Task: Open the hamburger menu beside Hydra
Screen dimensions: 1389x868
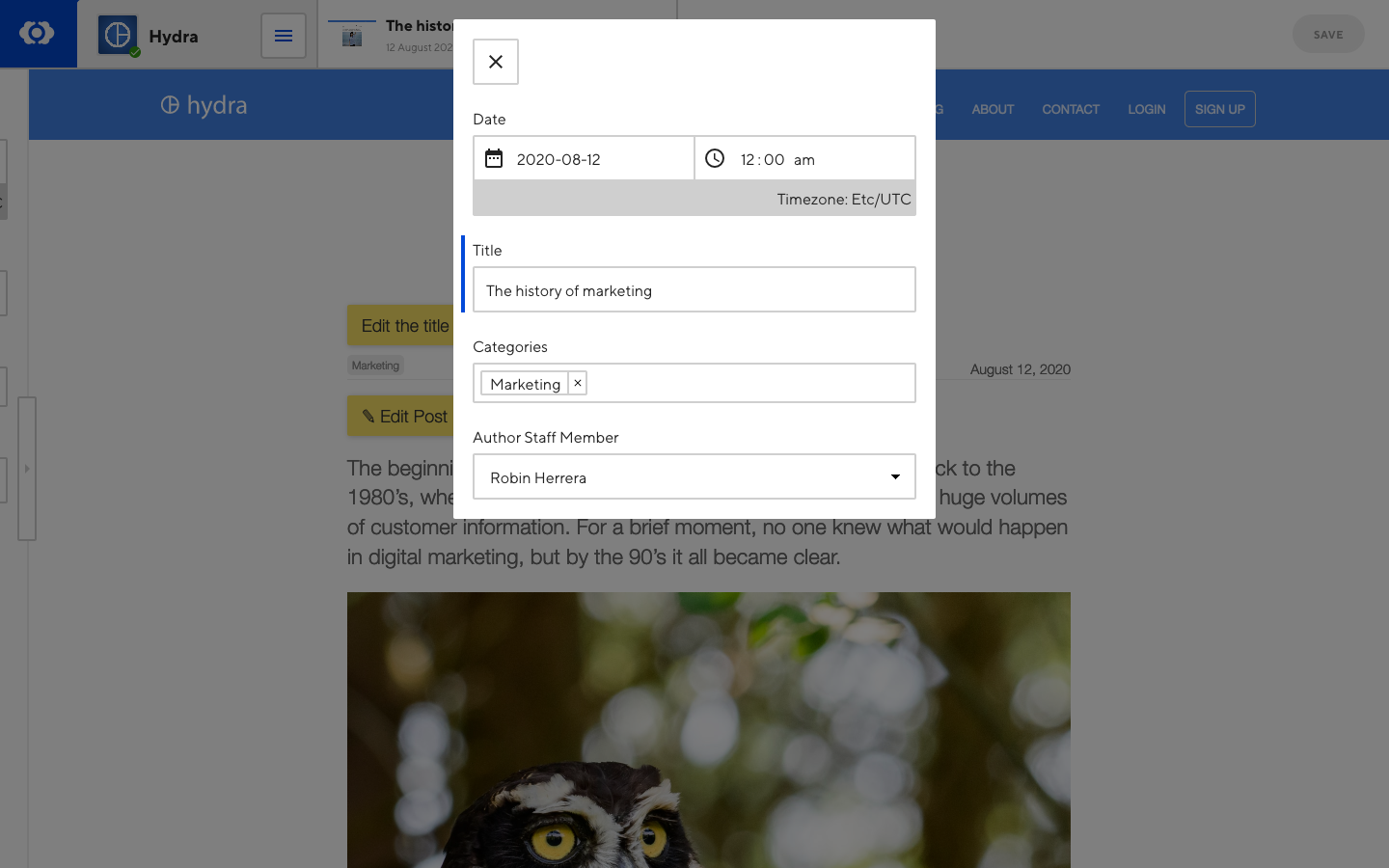Action: [283, 35]
